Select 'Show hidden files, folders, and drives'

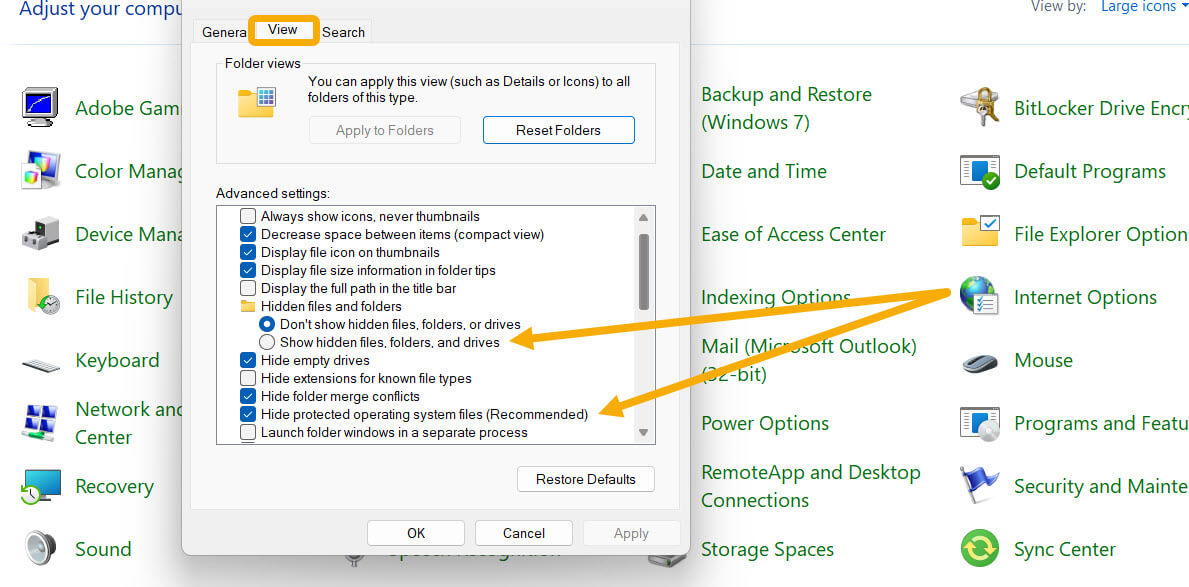tap(267, 342)
